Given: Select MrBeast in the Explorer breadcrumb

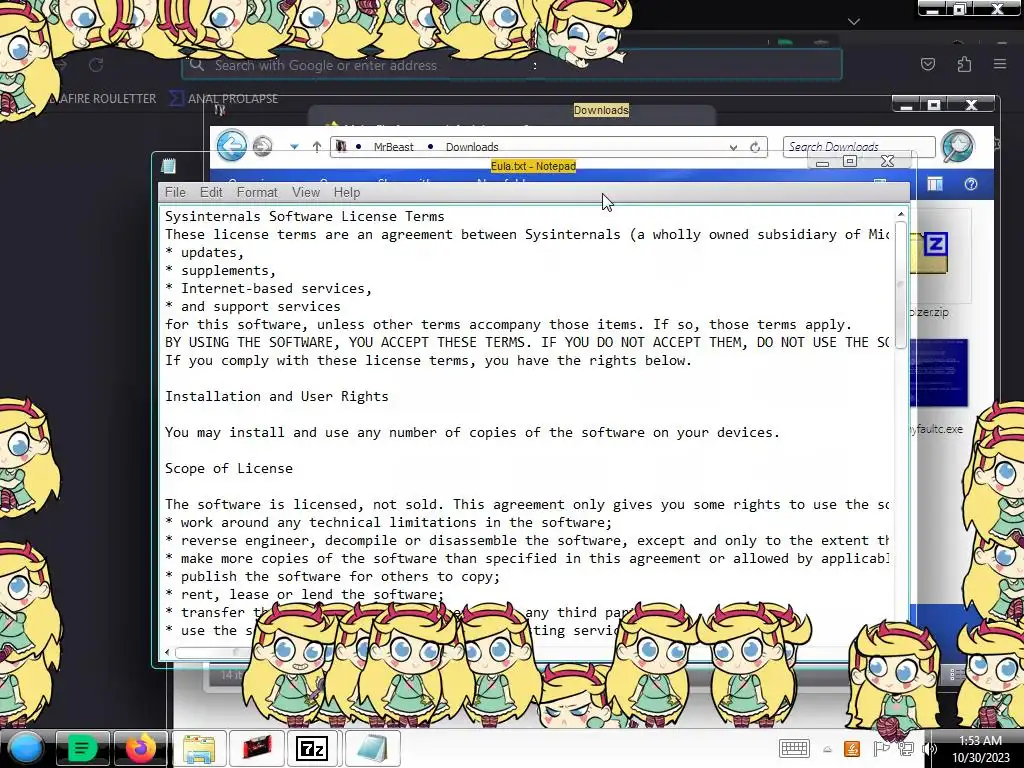Looking at the screenshot, I should click(x=393, y=147).
